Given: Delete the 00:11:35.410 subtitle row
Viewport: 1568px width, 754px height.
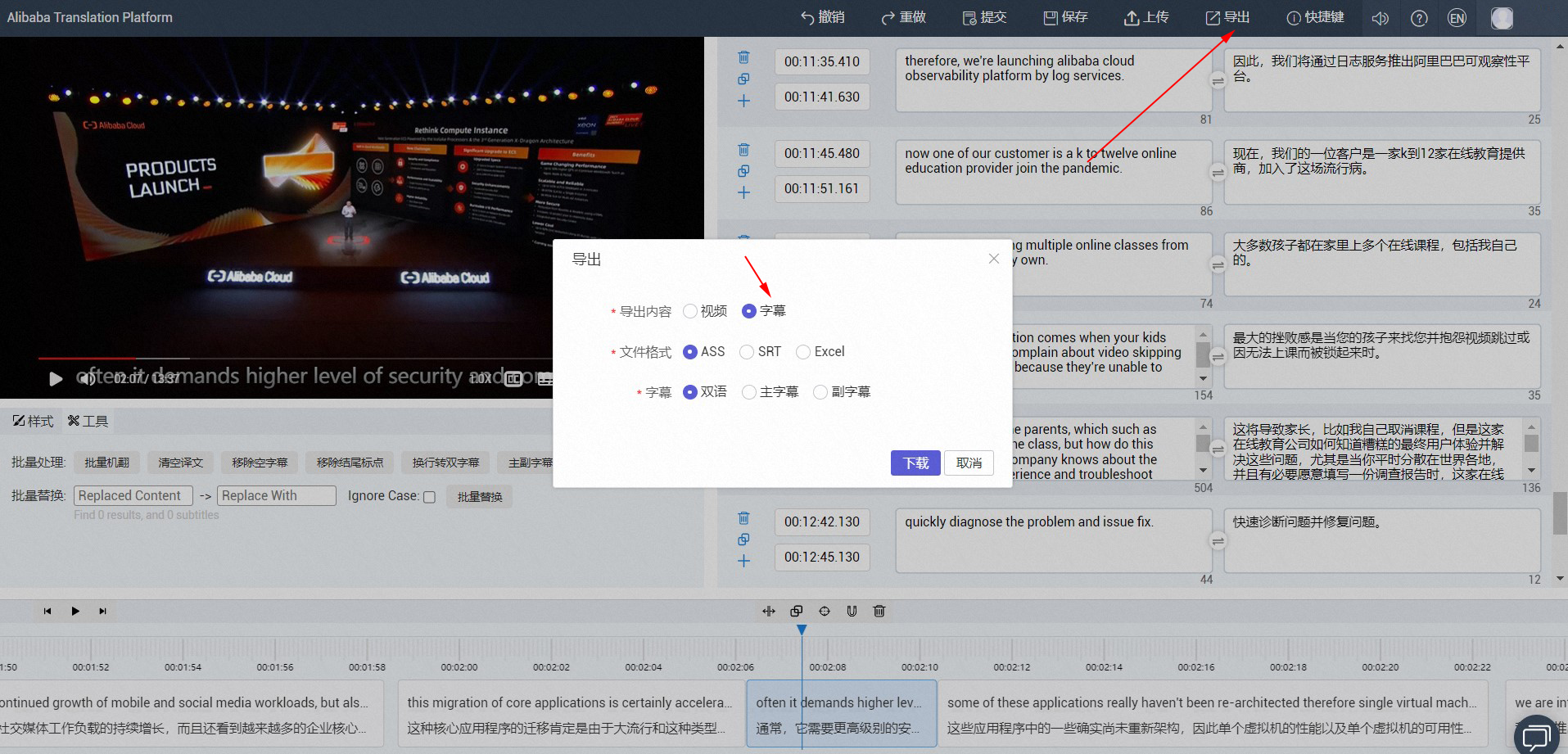Looking at the screenshot, I should (743, 57).
